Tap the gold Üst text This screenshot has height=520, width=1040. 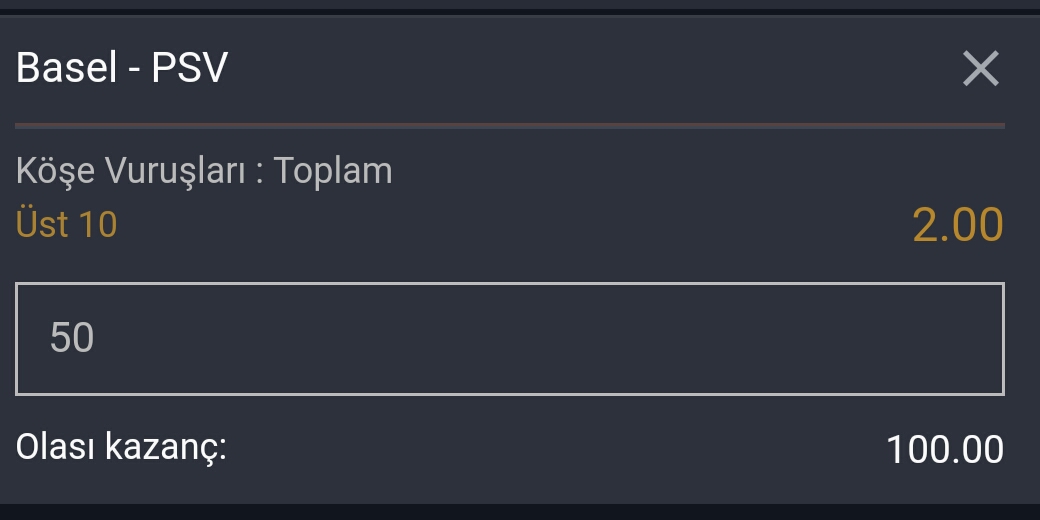coord(43,224)
